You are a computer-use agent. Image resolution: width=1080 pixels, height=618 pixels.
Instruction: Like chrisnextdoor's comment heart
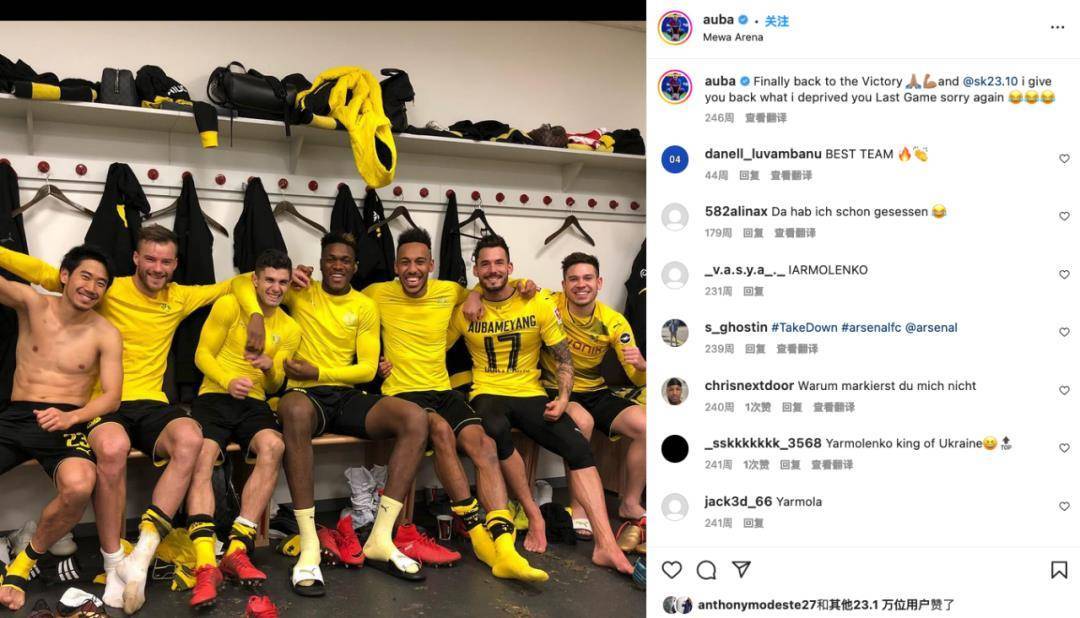click(1064, 390)
